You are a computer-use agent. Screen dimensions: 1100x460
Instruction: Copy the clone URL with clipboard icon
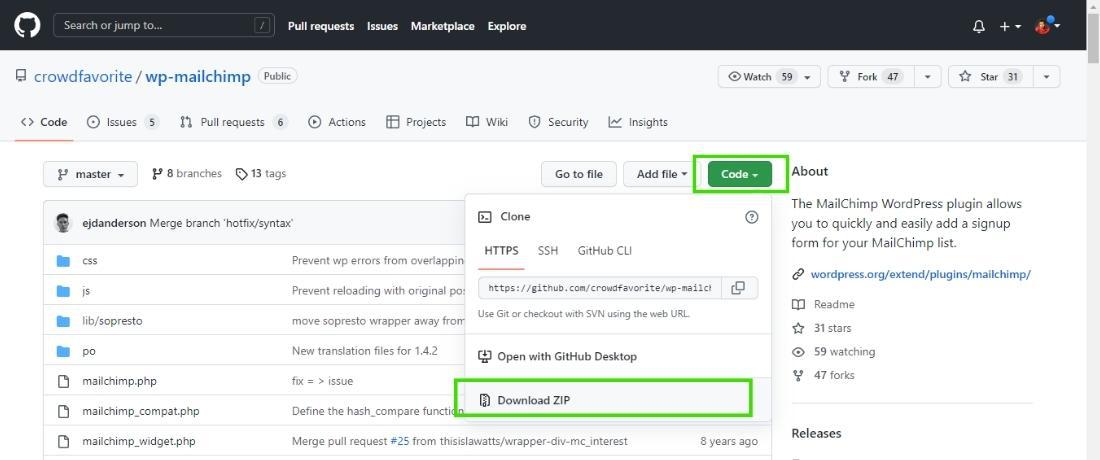tap(738, 288)
